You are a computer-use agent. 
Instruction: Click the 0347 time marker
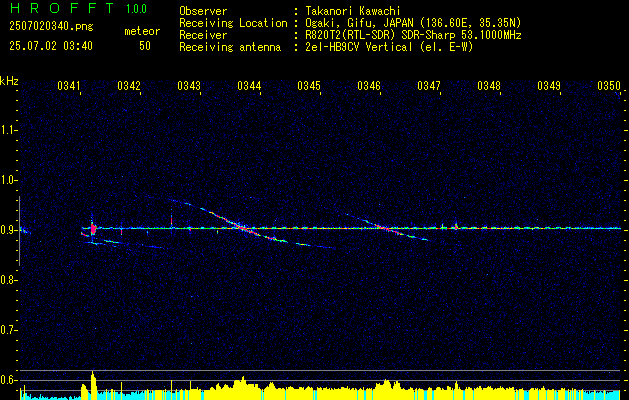point(429,85)
